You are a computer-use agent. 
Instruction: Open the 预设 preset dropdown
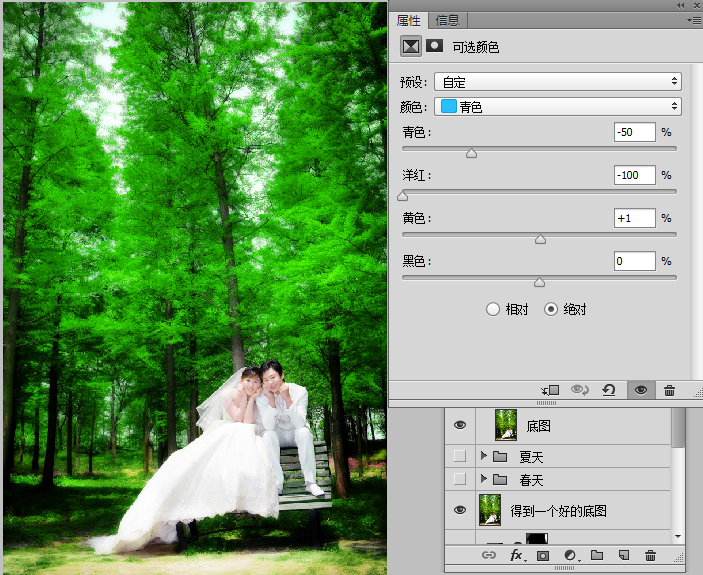pyautogui.click(x=558, y=82)
